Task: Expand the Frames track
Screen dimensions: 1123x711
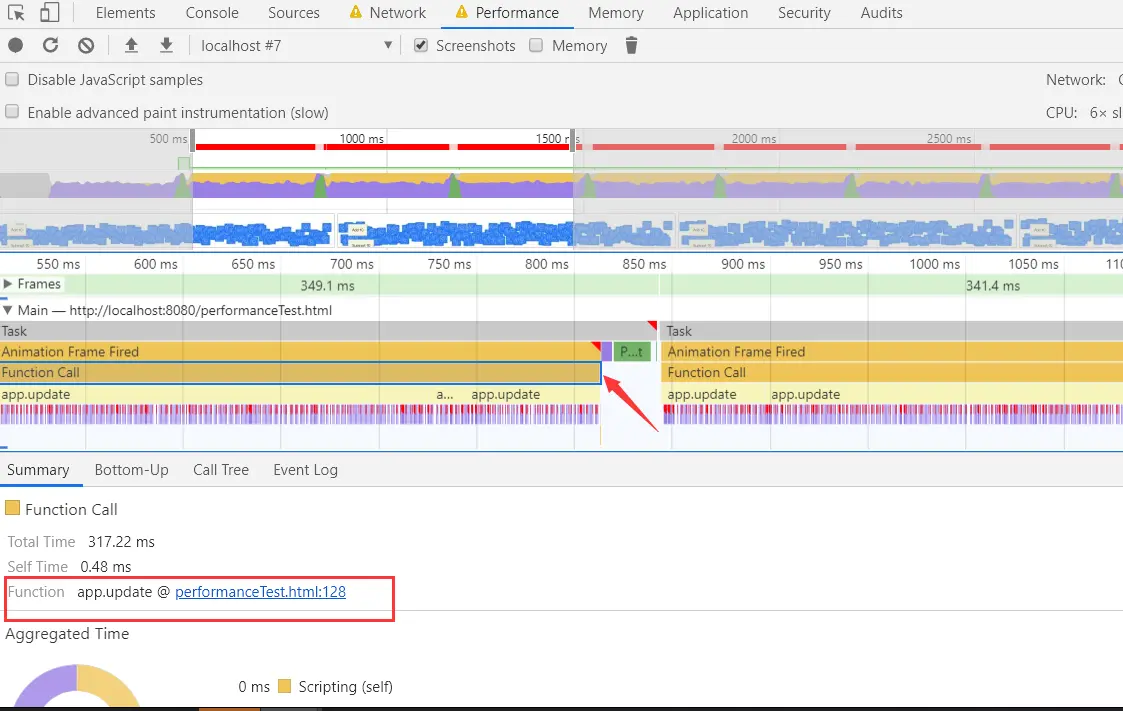Action: (x=7, y=284)
